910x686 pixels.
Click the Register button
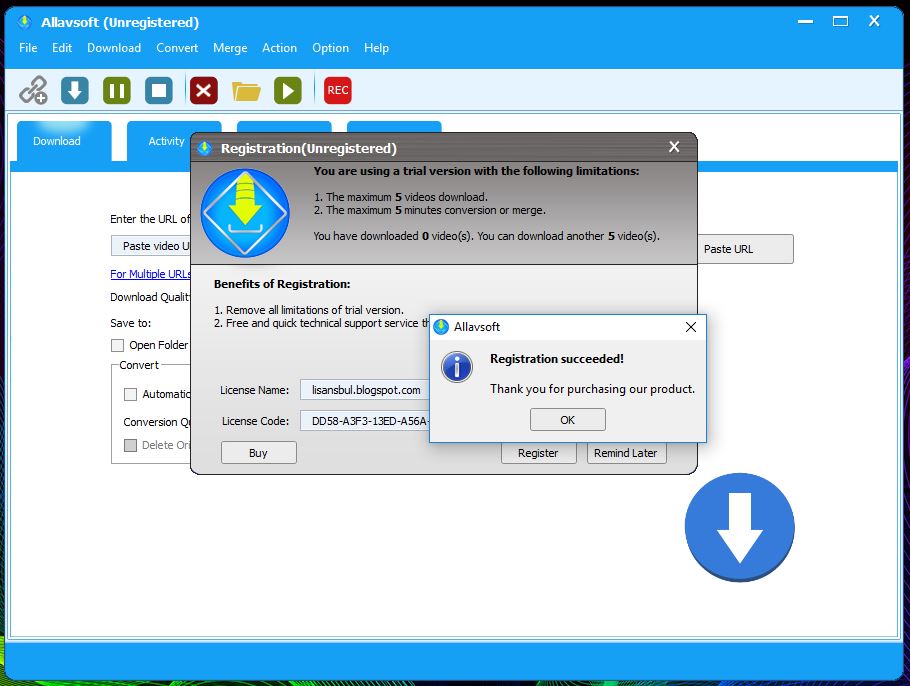click(538, 452)
